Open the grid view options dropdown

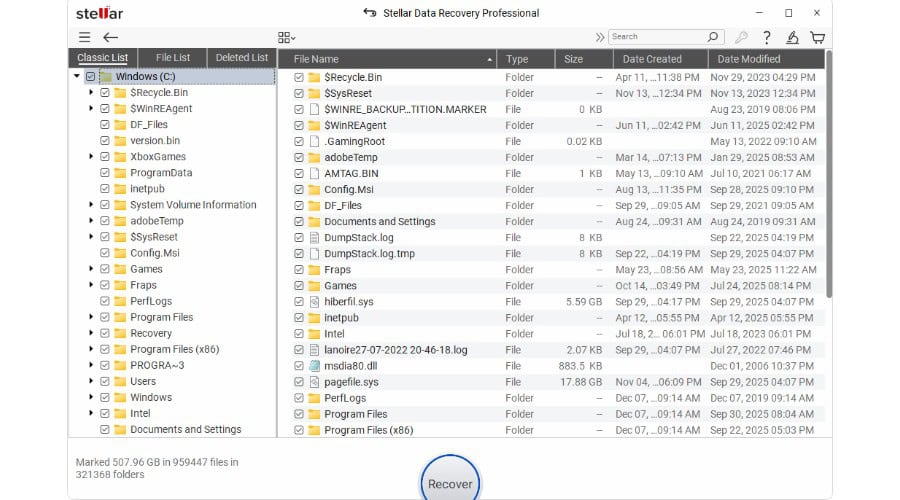point(287,37)
